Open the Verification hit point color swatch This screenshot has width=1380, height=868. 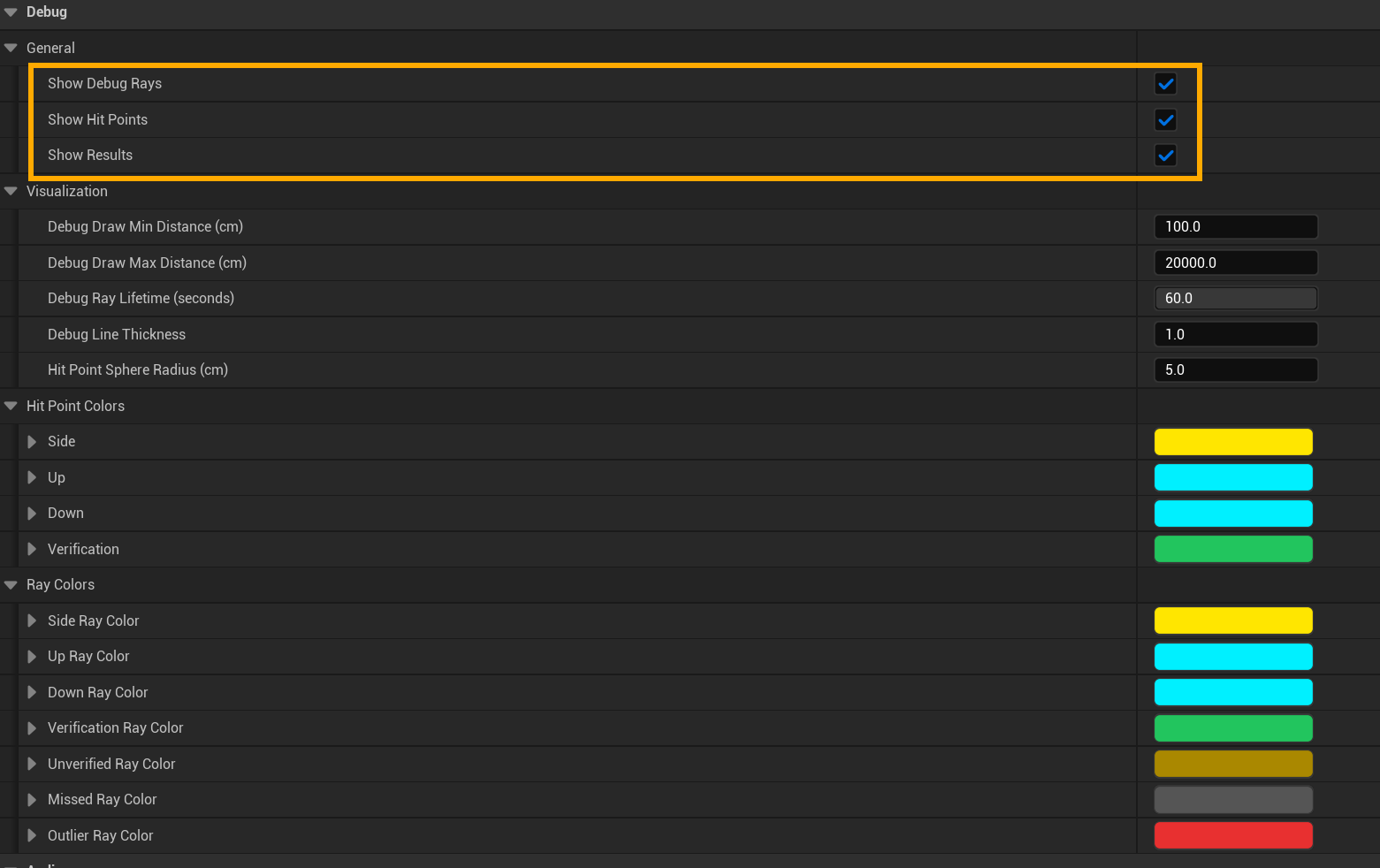coord(1232,549)
